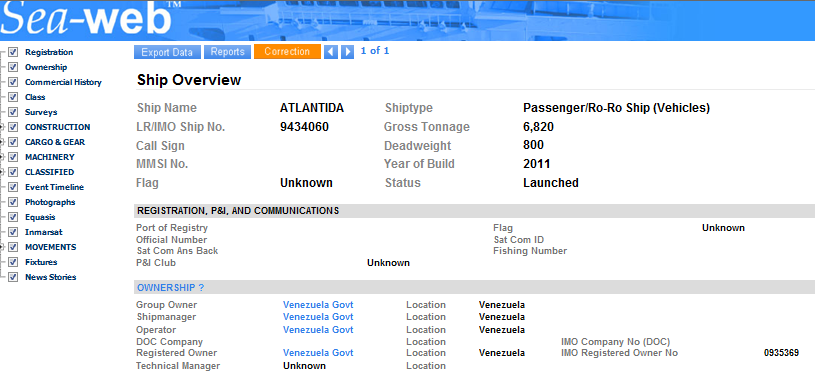Go to next record arrow
The width and height of the screenshot is (815, 377).
[x=348, y=52]
